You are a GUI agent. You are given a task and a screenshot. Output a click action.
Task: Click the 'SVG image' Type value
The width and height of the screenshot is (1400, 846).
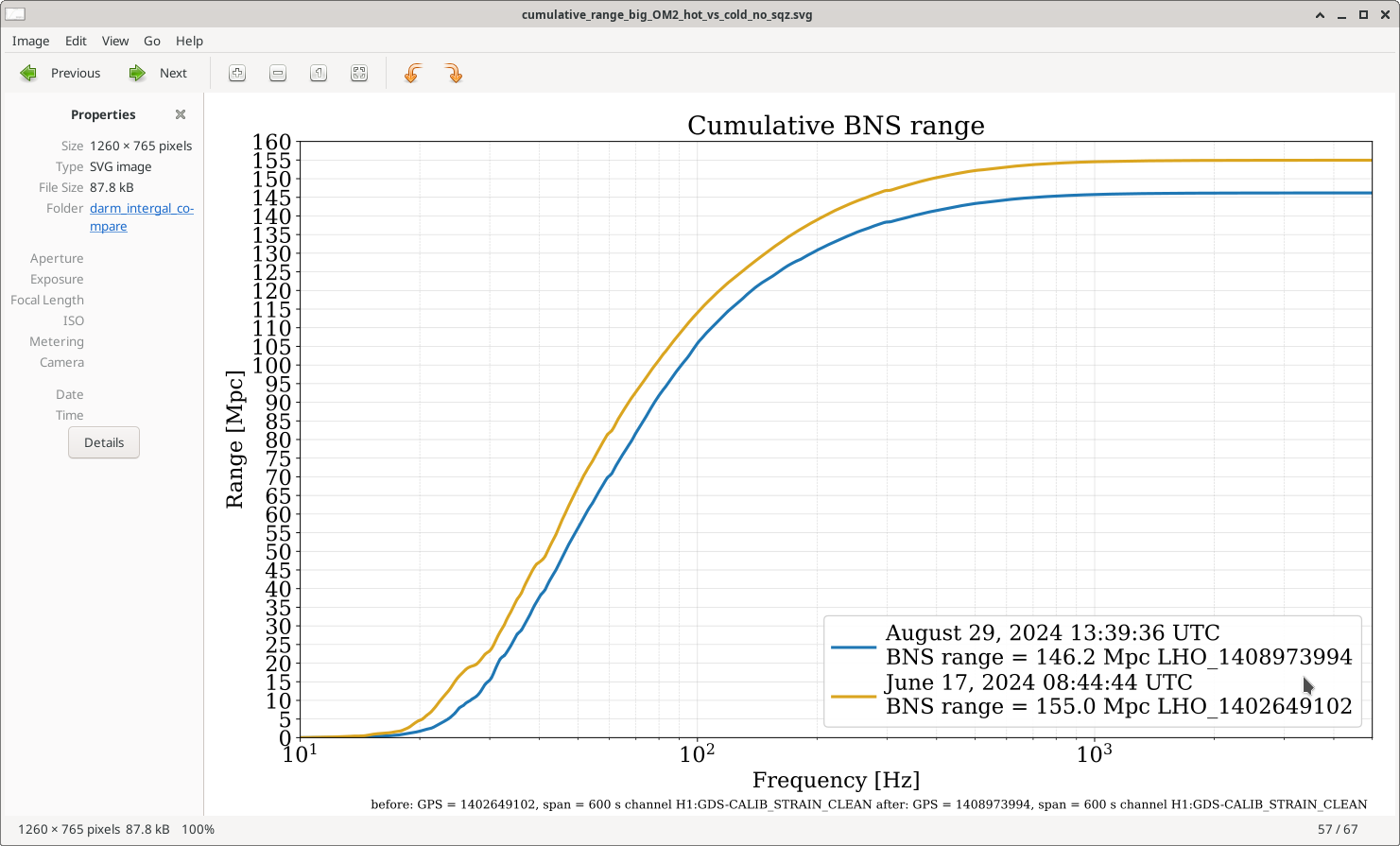tap(120, 166)
